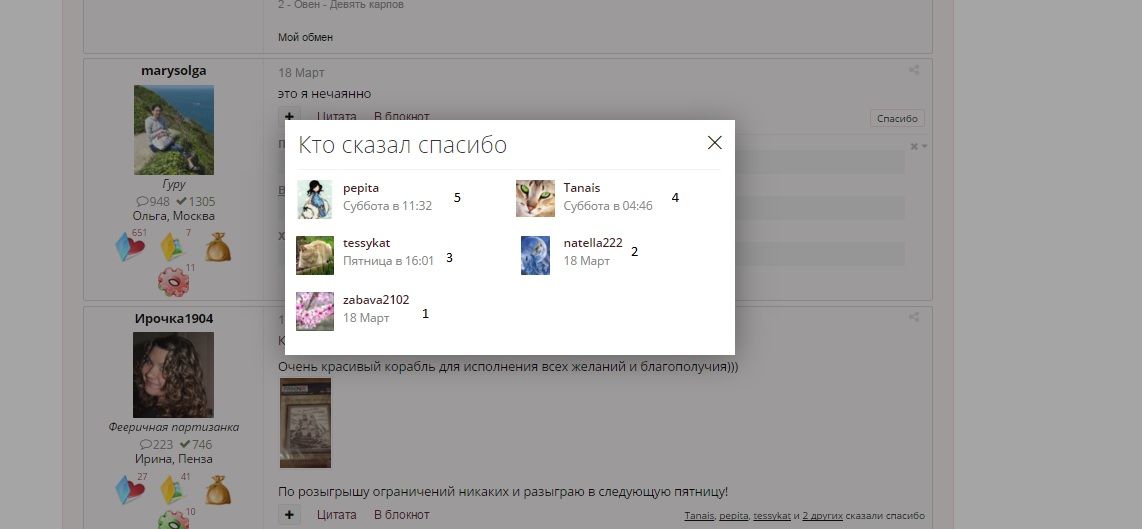The width and height of the screenshot is (1142, 529).
Task: Click the Ирочка1904 username heading
Action: point(173,318)
